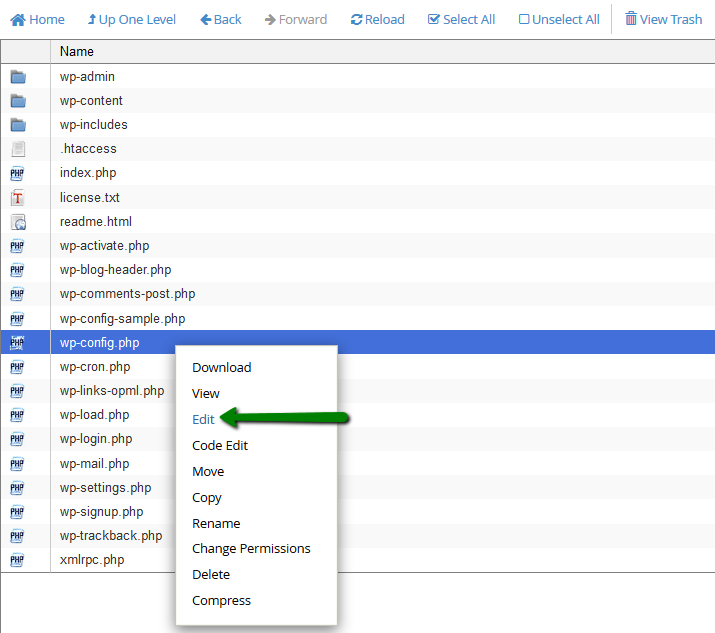Click the wp-blog-header.php PHP icon

pyautogui.click(x=17, y=270)
